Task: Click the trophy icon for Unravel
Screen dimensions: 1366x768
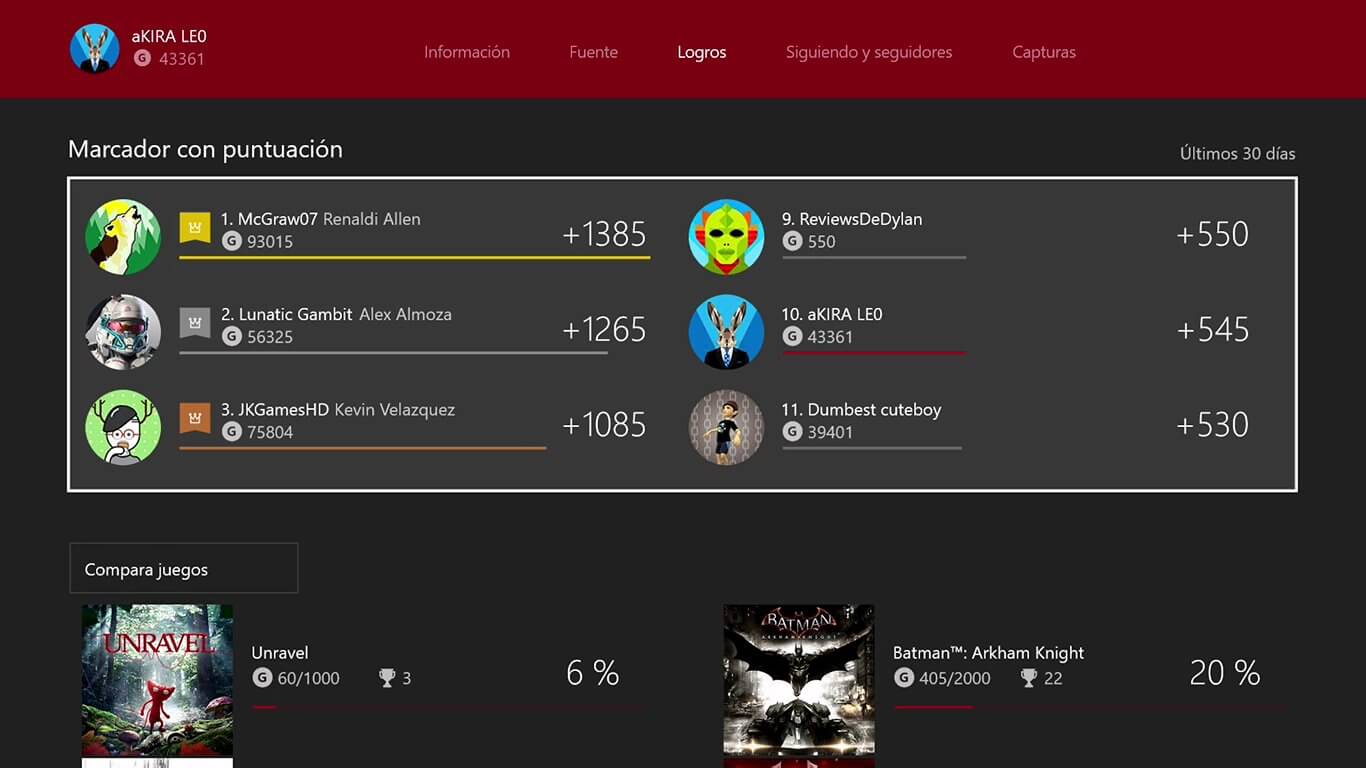Action: pyautogui.click(x=387, y=678)
